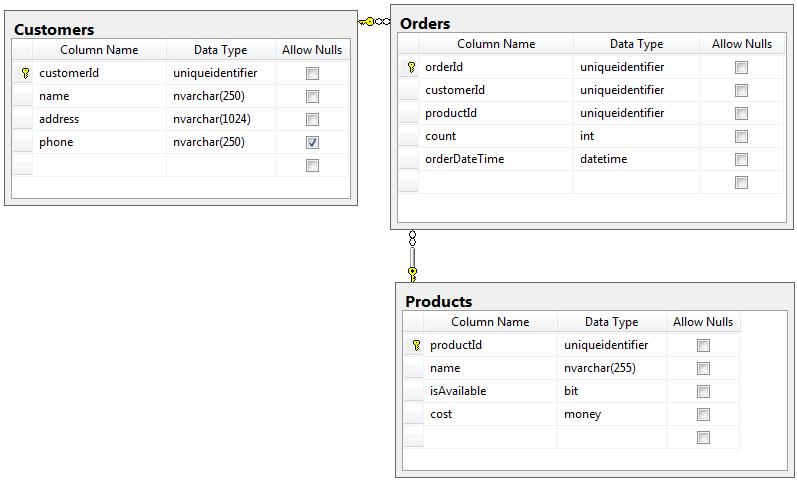Click uniqueidentifier type for Customers customerId
This screenshot has width=797, height=487.
coord(221,73)
